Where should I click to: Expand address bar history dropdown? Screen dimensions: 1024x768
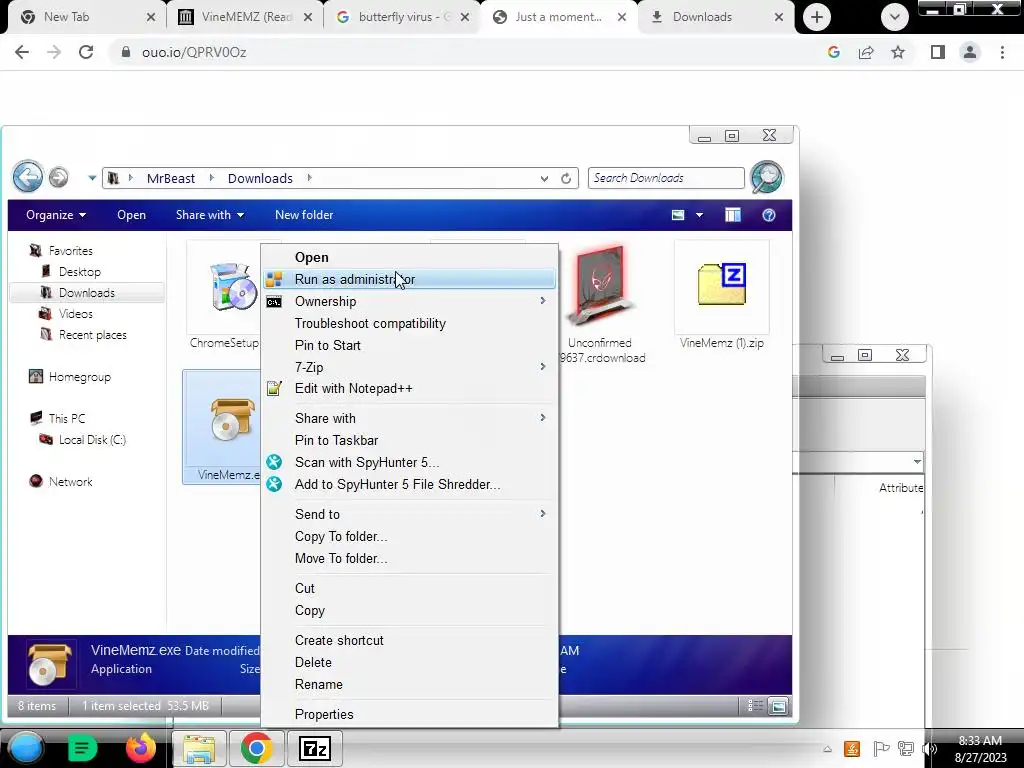click(544, 178)
